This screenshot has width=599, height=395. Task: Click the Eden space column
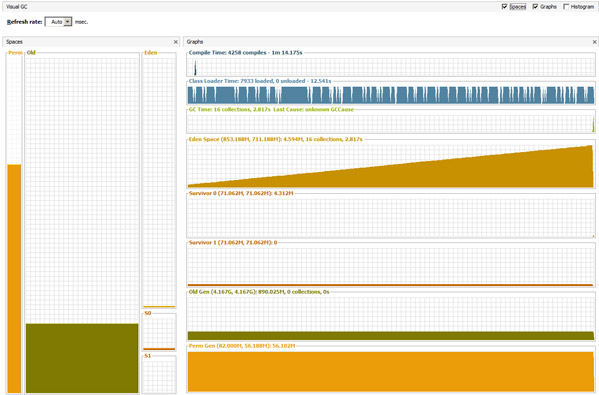click(159, 180)
